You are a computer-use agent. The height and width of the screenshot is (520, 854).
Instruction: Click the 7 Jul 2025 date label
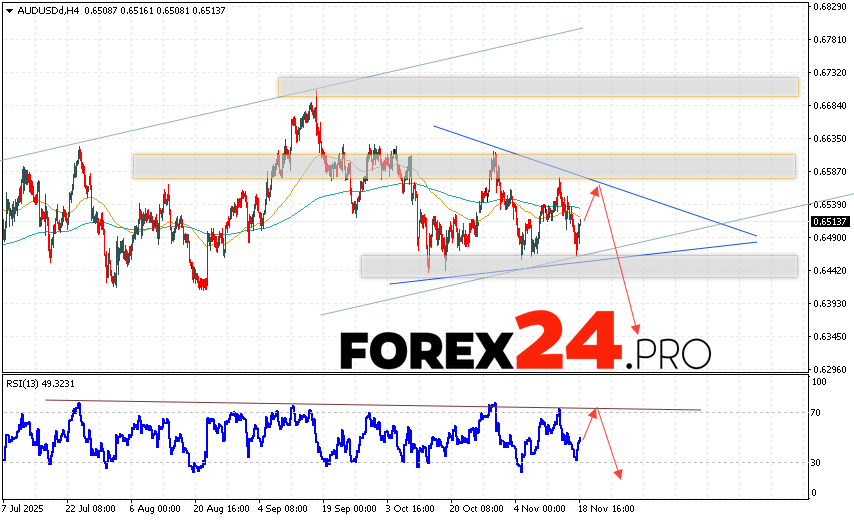tap(26, 508)
